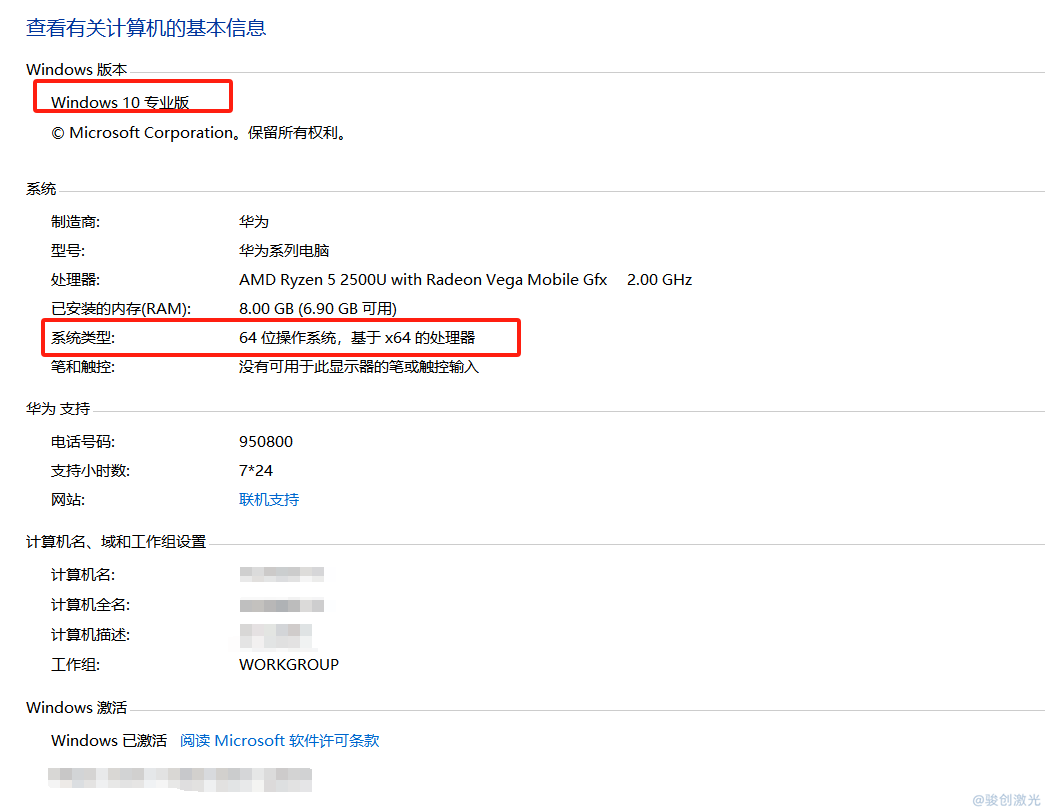1045x807 pixels.
Task: Click the 支持小时数 label
Action: pos(90,470)
